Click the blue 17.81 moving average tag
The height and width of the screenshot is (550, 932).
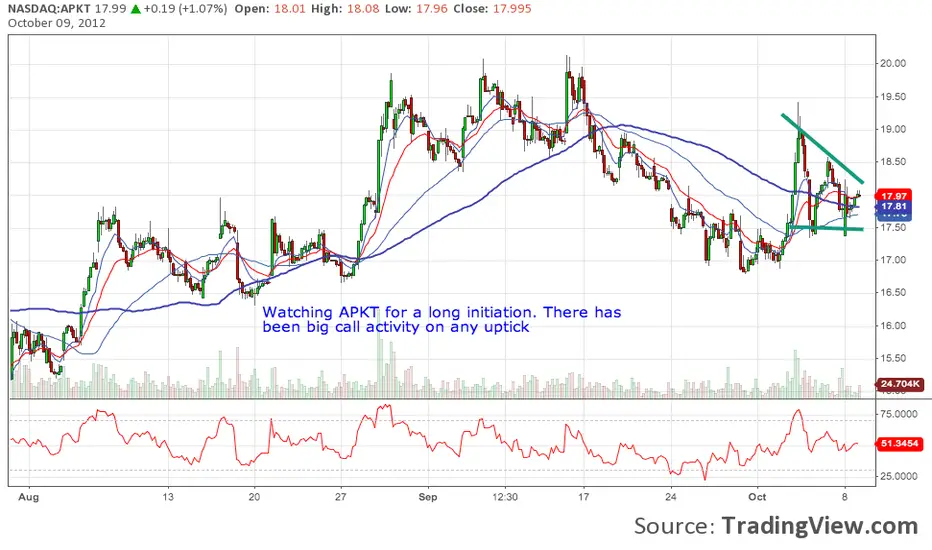click(893, 206)
